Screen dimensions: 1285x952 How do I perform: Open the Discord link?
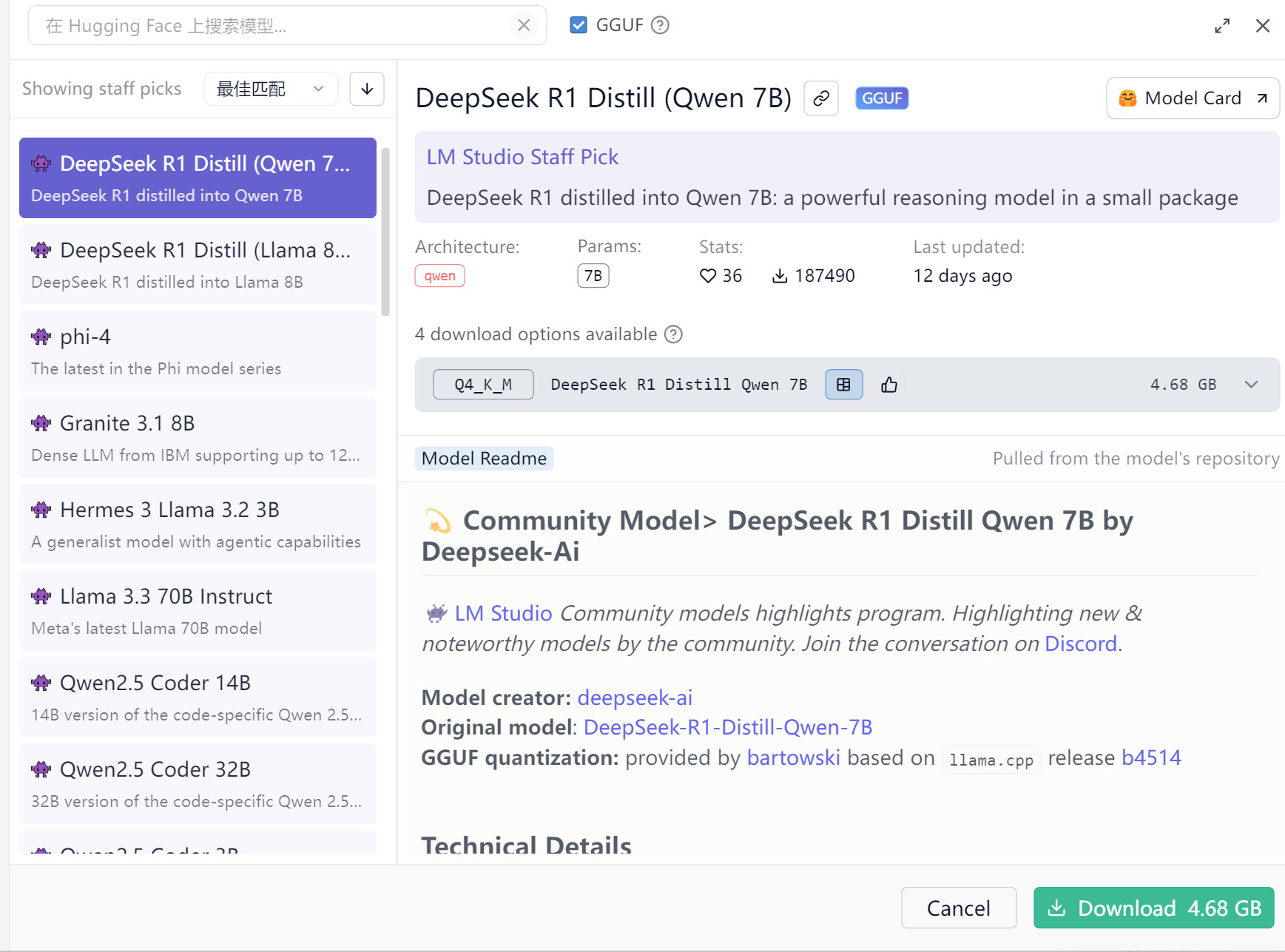point(1080,644)
